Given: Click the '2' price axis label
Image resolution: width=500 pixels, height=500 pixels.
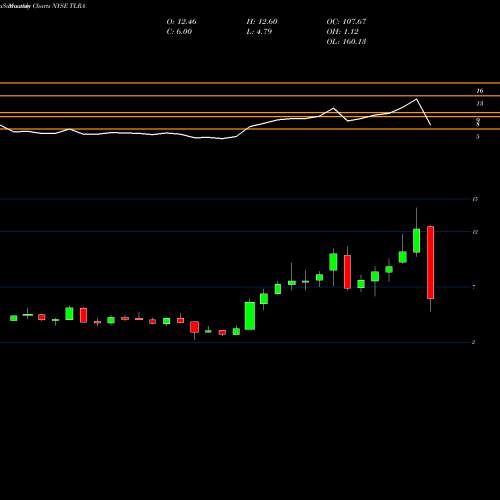Looking at the screenshot, I should click(x=473, y=342).
